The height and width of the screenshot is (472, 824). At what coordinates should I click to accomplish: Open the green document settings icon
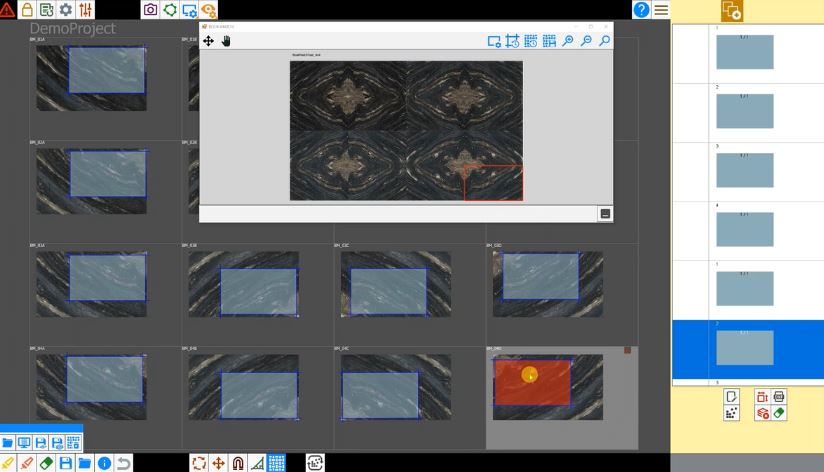[x=46, y=9]
